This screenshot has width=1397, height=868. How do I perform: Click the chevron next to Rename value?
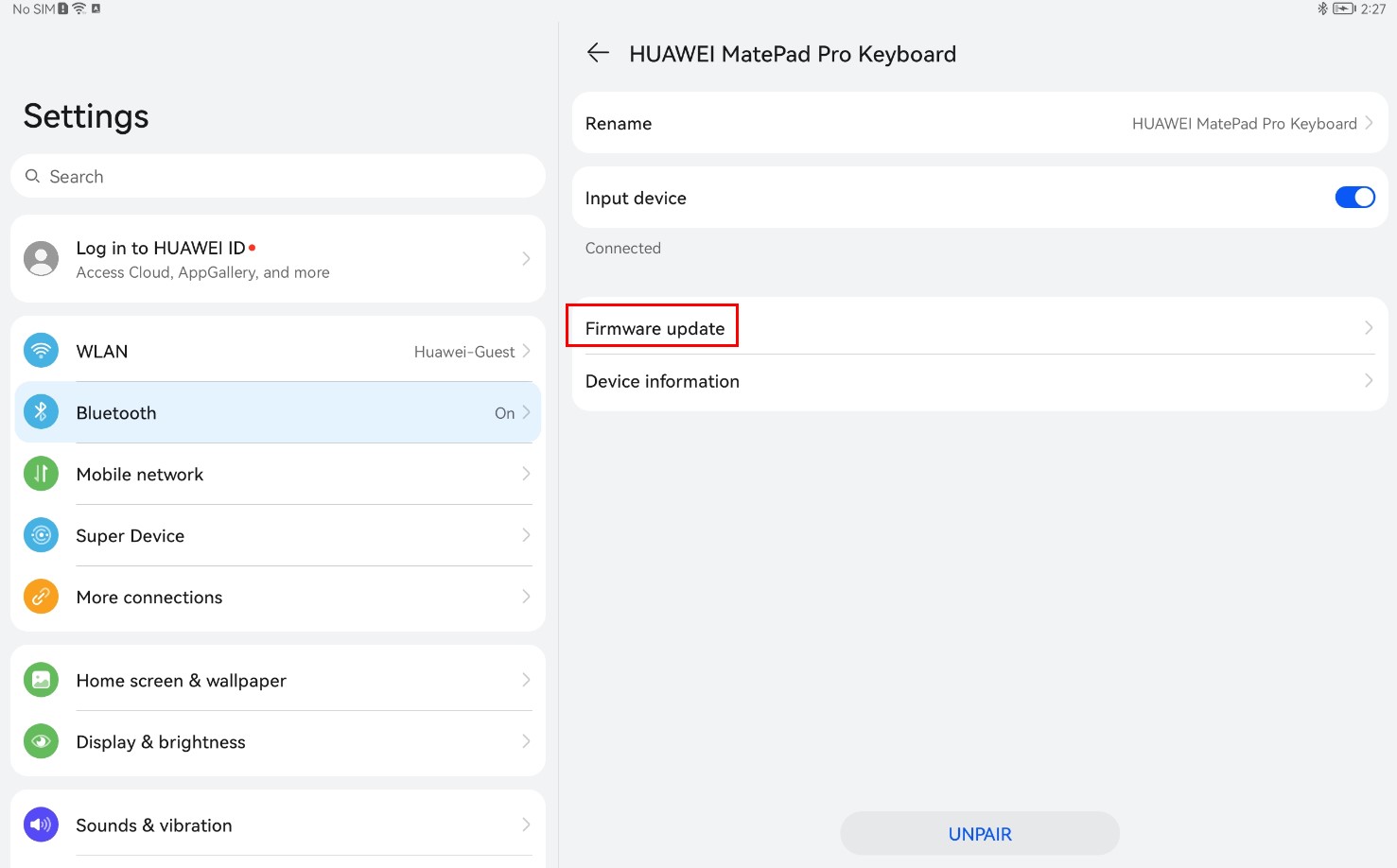(x=1369, y=123)
